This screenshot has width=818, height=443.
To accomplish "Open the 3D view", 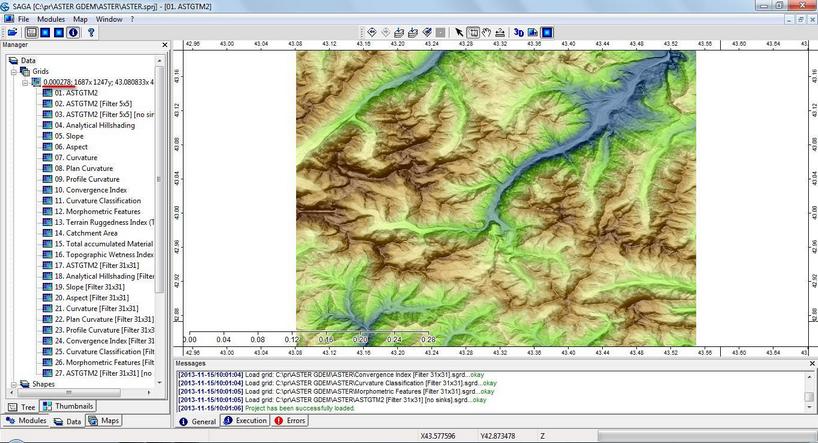I will (519, 32).
